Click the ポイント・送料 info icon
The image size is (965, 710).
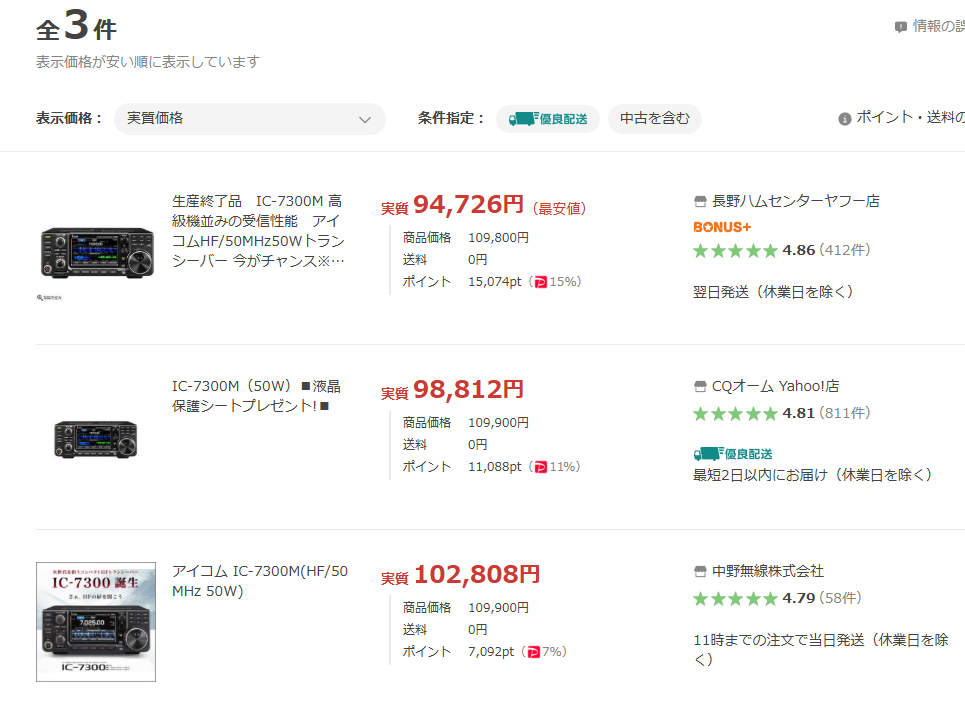844,119
